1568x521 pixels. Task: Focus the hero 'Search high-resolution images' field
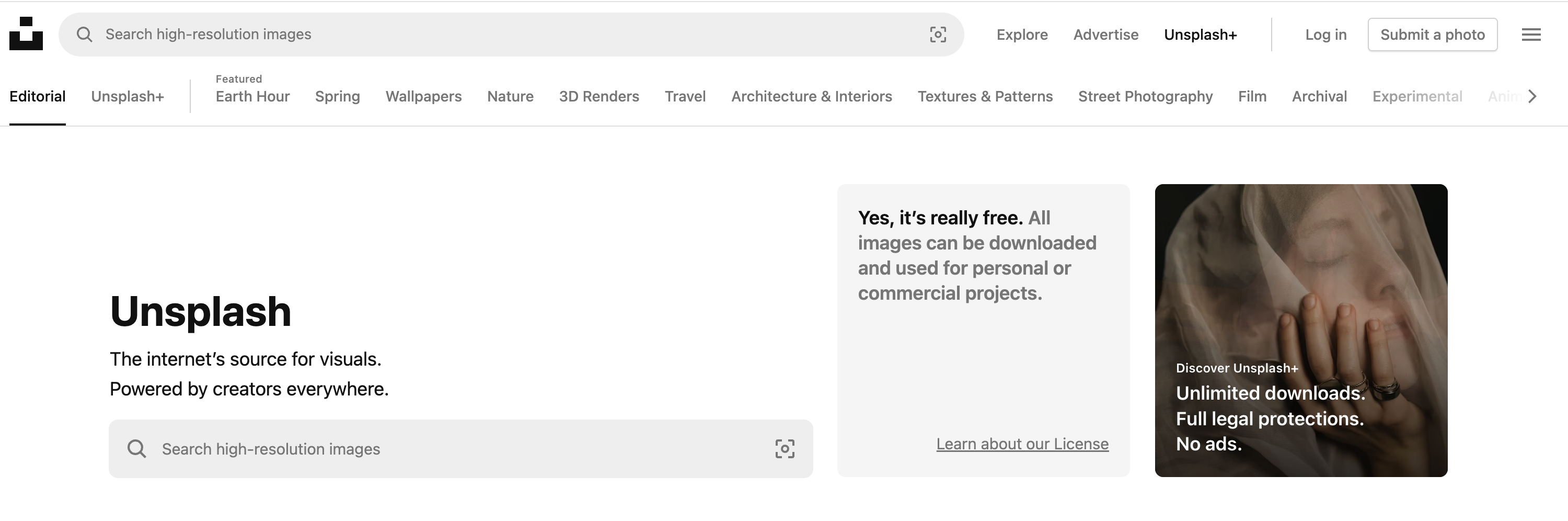click(461, 449)
